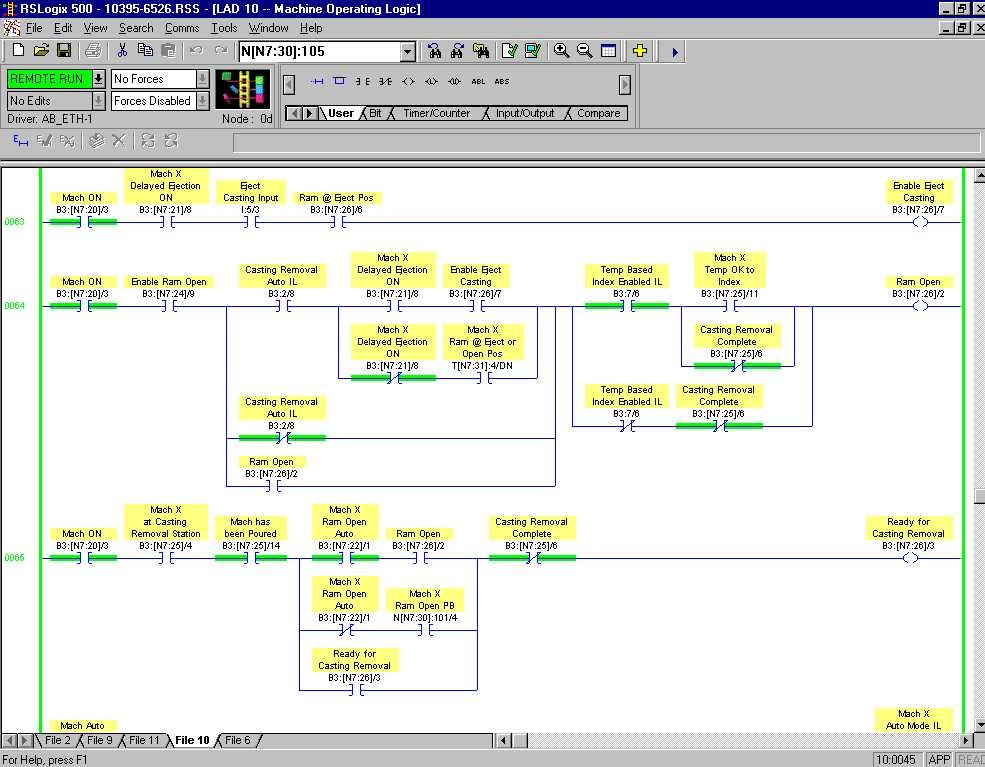Open the REMOTE RUN mode dropdown
Screen dimensions: 985x767
click(x=98, y=79)
